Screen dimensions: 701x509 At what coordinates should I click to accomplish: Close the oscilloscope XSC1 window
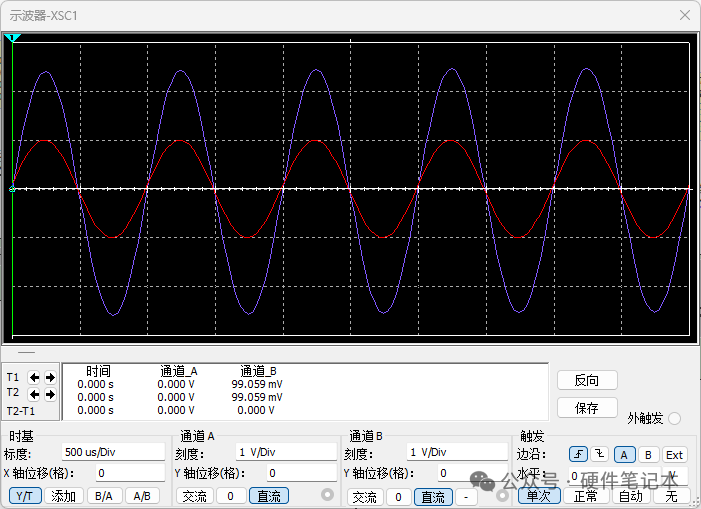click(683, 15)
